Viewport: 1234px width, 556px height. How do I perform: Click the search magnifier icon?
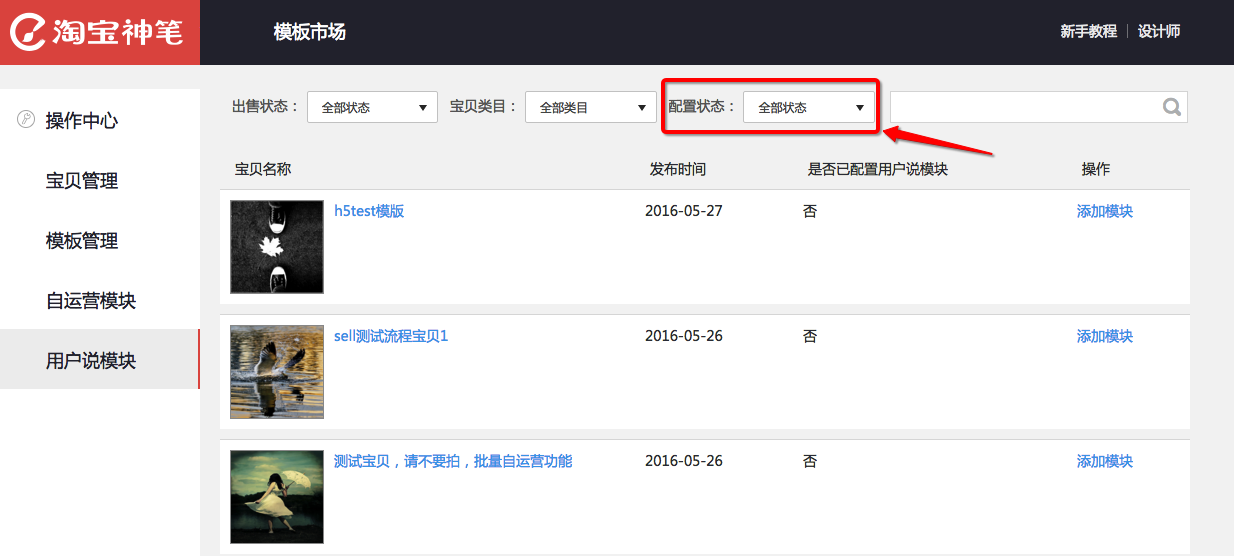[x=1172, y=107]
